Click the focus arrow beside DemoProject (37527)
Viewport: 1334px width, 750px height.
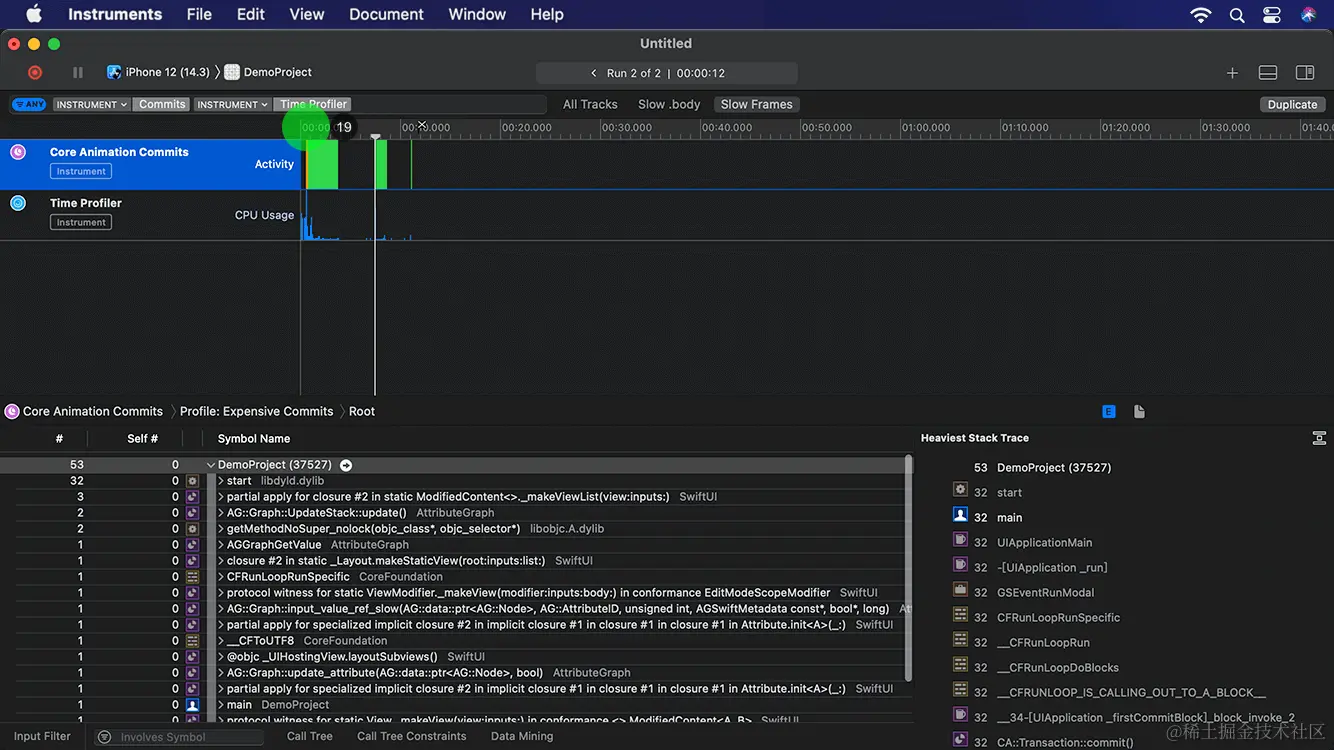pyautogui.click(x=346, y=465)
